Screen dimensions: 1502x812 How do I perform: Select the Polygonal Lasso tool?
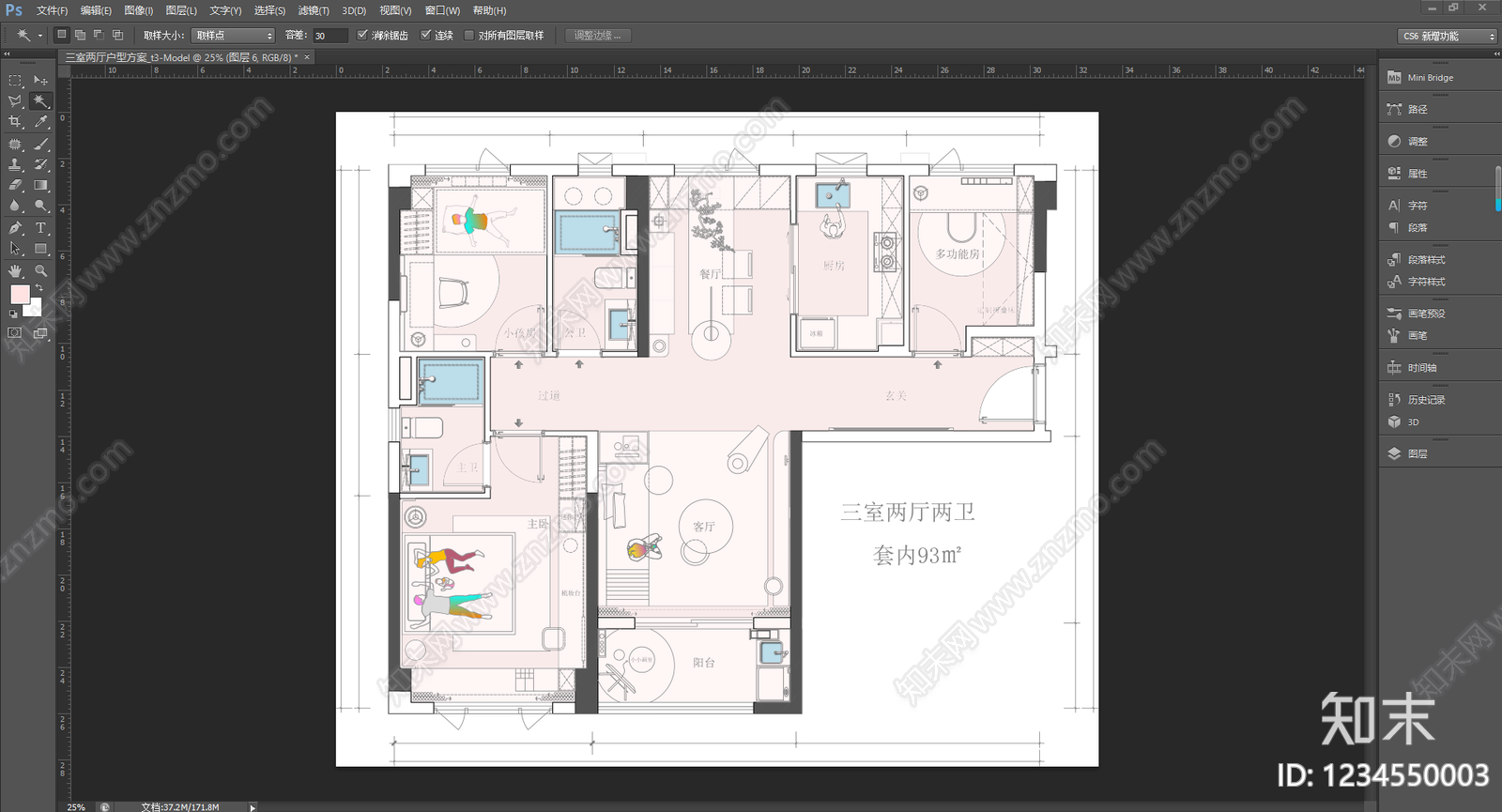15,101
